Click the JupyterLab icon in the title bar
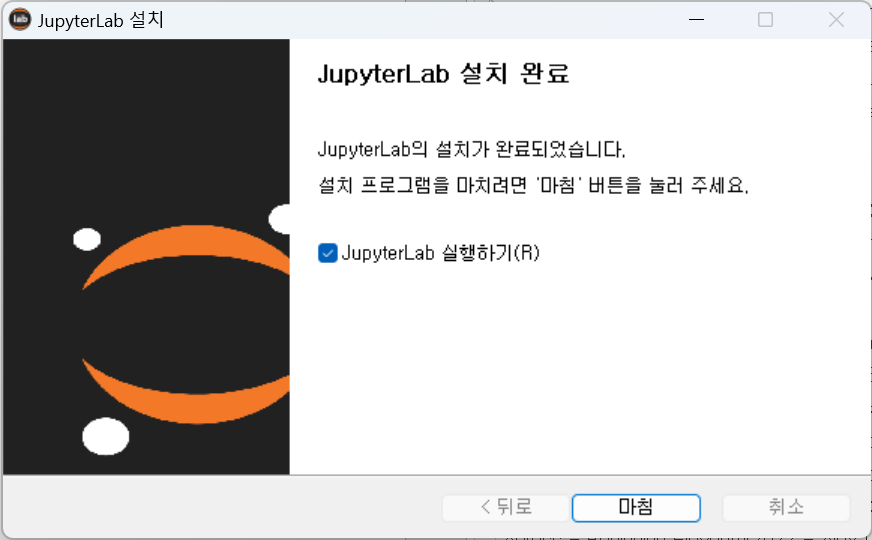Image resolution: width=872 pixels, height=540 pixels. tap(20, 20)
